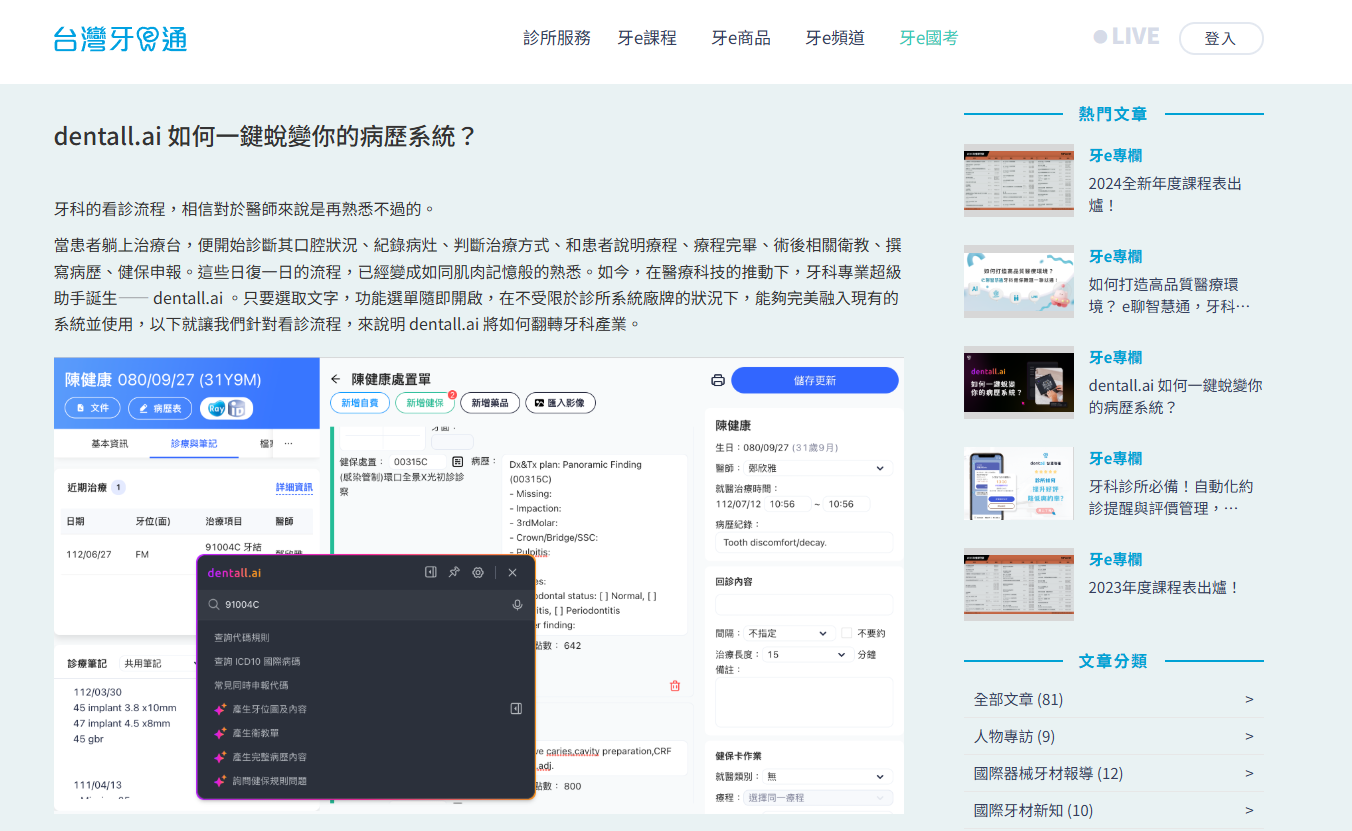Image resolution: width=1352 pixels, height=831 pixels.
Task: Click the microphone icon in 91004C search bar
Action: (517, 605)
